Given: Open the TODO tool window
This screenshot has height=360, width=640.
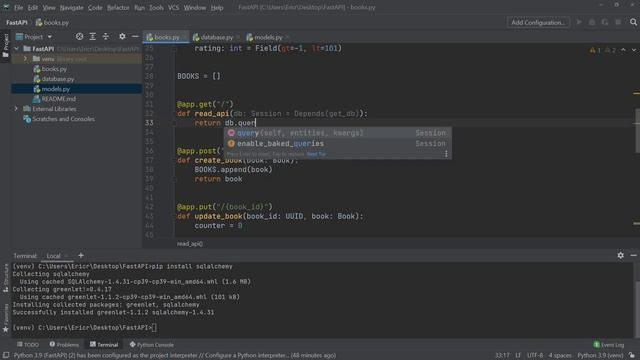Looking at the screenshot, I should 28,345.
